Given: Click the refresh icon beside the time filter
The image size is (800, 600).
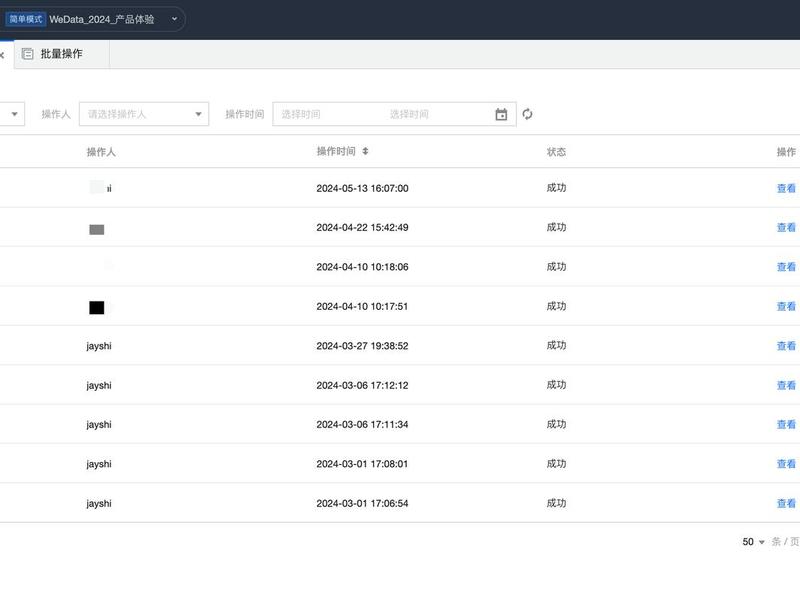Looking at the screenshot, I should coord(527,114).
